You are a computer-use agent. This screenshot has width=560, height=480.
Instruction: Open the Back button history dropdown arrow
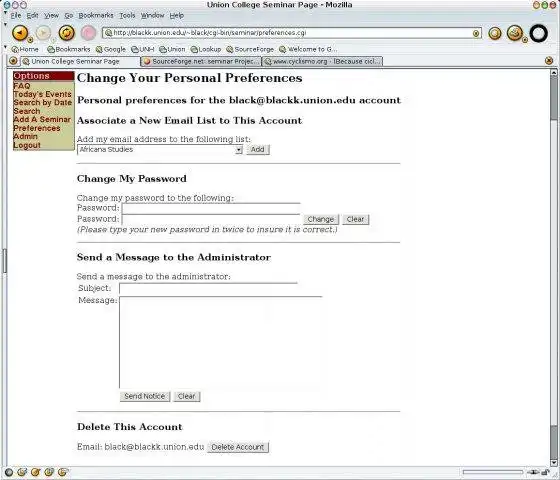pyautogui.click(x=30, y=40)
